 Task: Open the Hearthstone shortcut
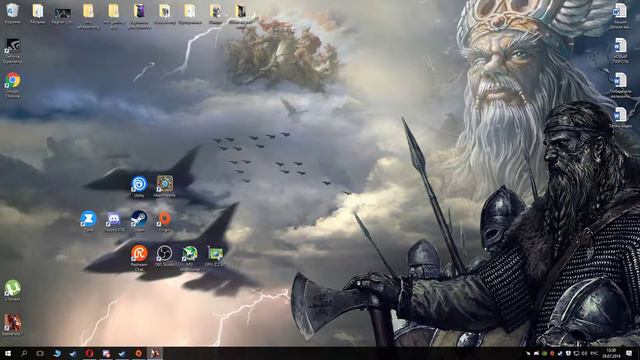point(164,187)
